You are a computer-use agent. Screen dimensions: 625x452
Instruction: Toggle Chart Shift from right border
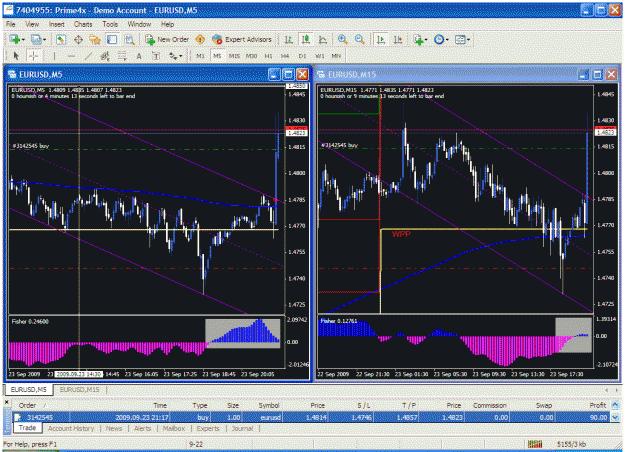click(x=397, y=39)
